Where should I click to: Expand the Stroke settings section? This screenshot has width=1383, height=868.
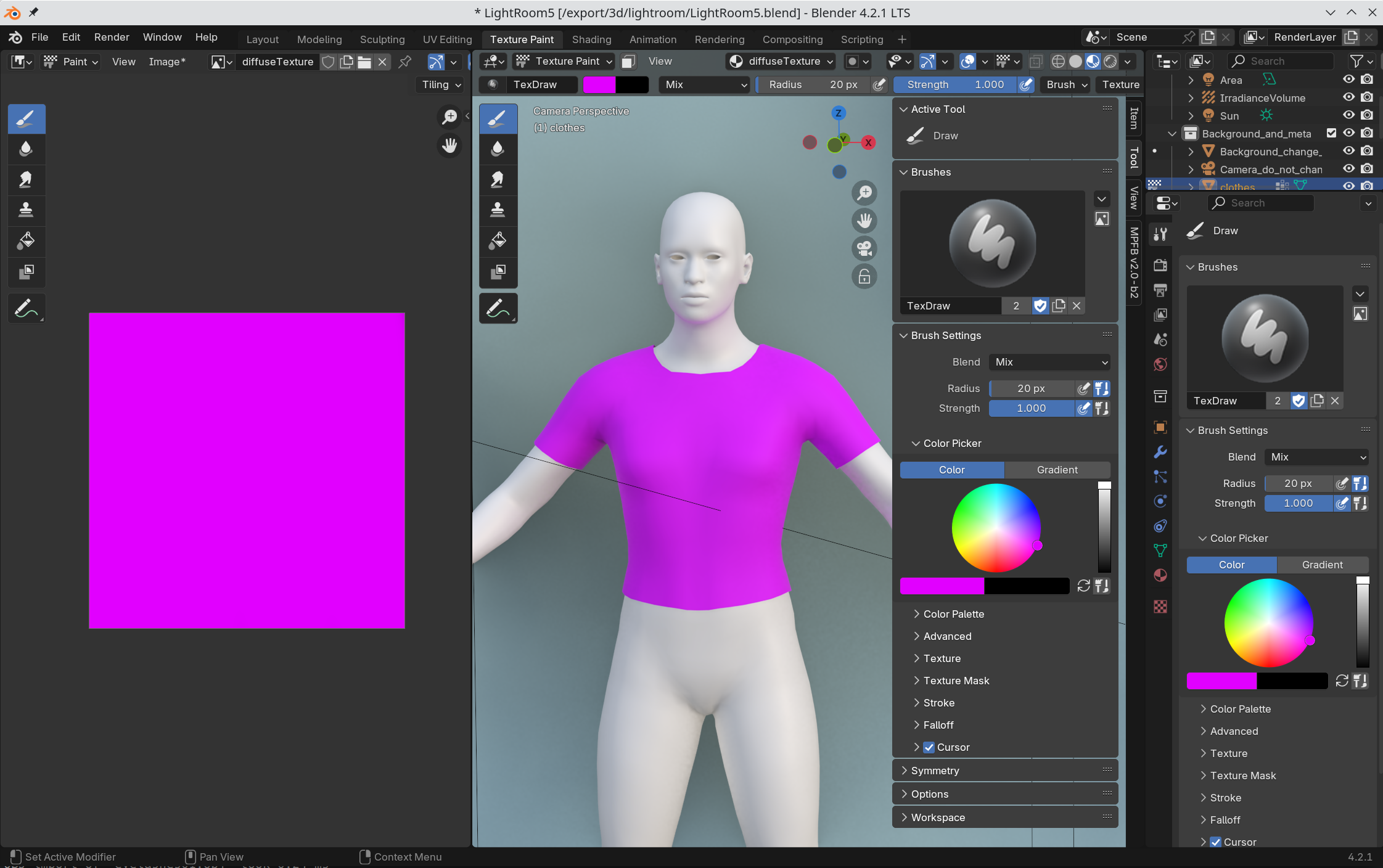click(x=937, y=702)
